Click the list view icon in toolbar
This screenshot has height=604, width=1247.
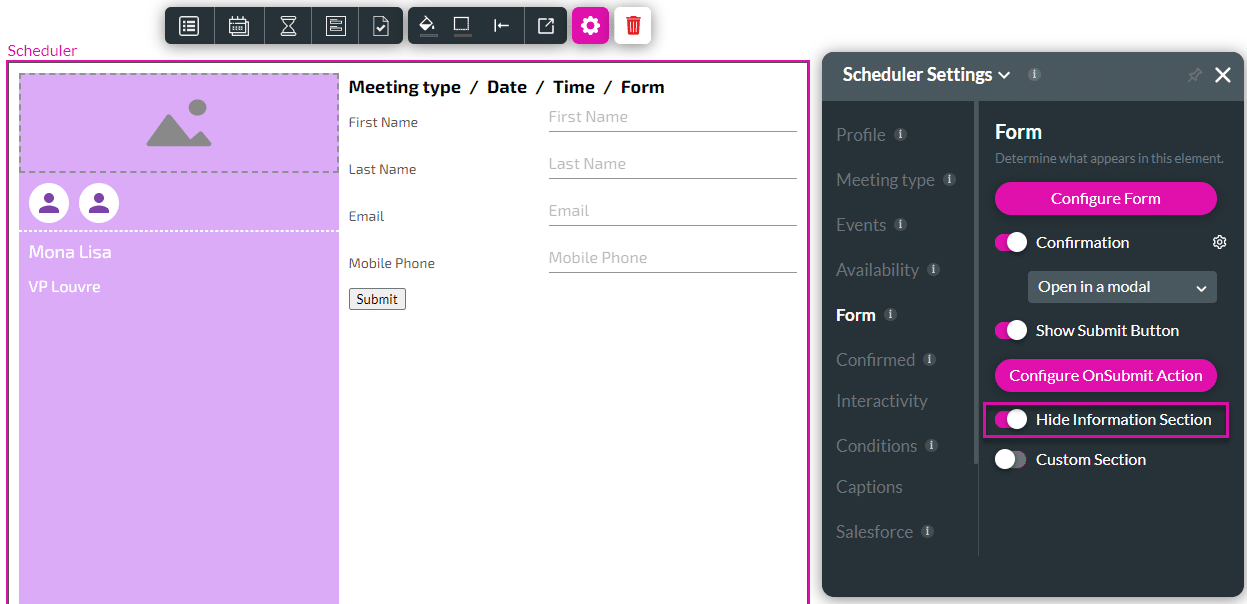(x=189, y=26)
